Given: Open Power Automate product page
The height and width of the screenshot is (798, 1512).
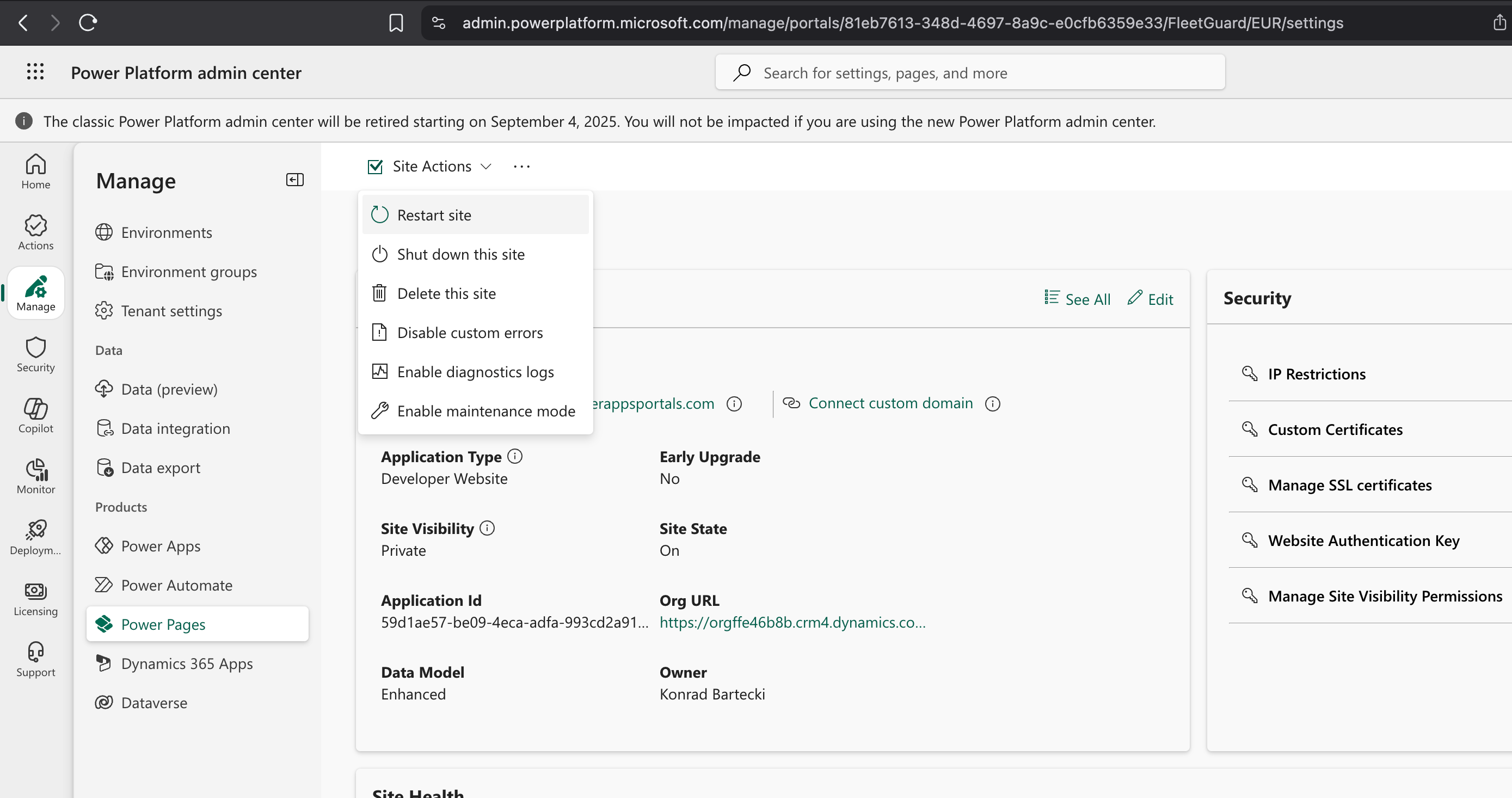Looking at the screenshot, I should pos(197,585).
